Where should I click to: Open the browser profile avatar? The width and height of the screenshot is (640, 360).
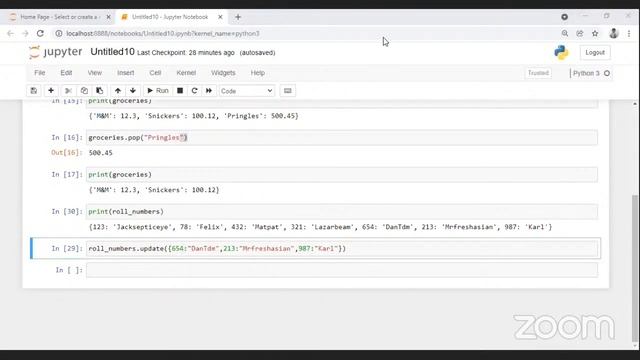click(613, 33)
